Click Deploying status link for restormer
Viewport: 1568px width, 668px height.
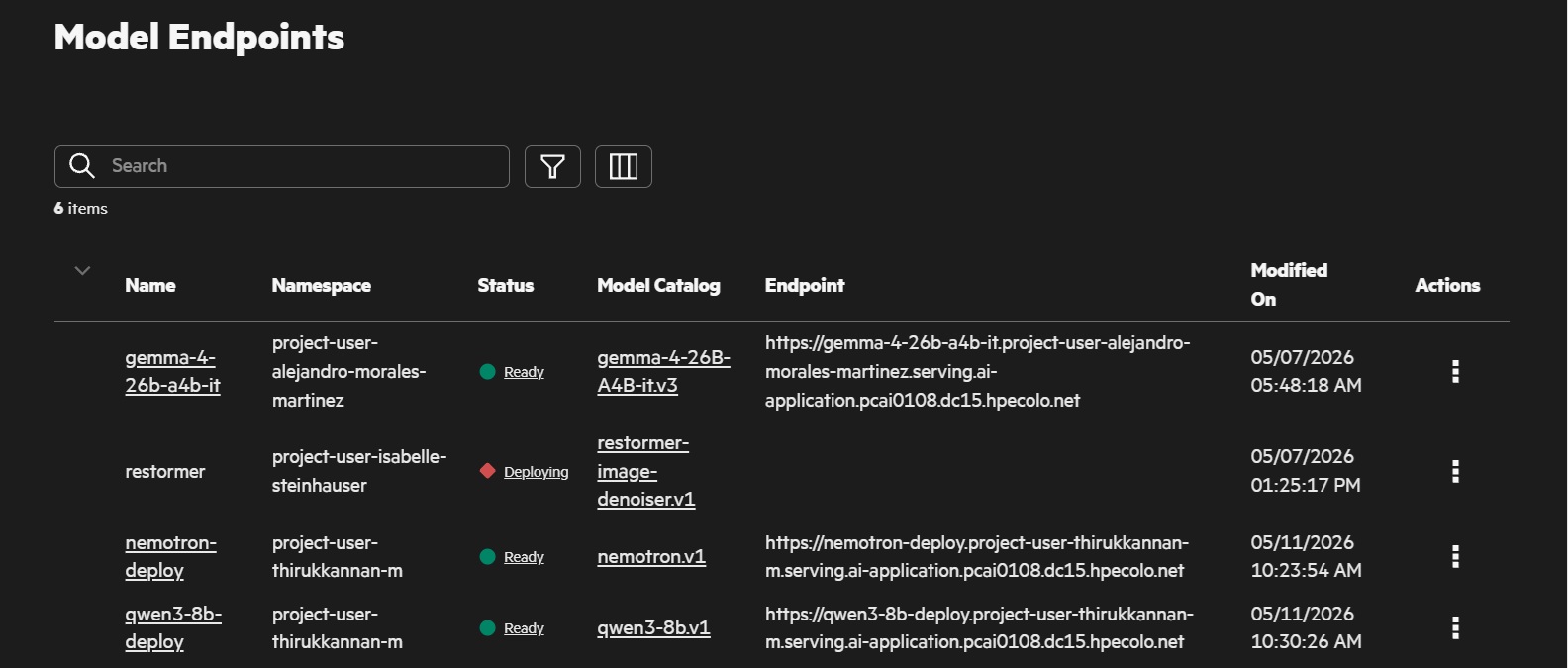pos(536,472)
